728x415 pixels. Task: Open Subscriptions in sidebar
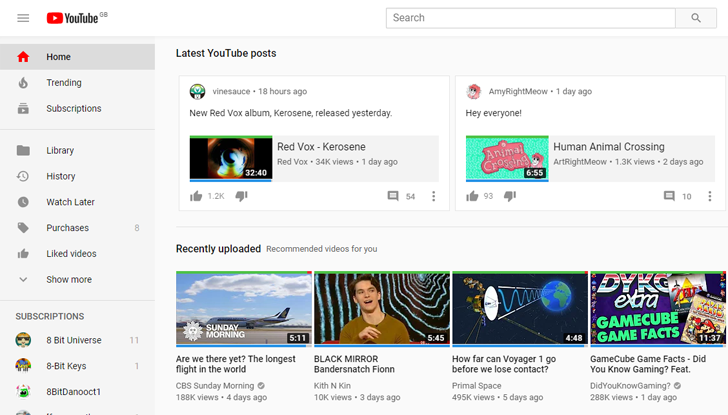(78, 109)
